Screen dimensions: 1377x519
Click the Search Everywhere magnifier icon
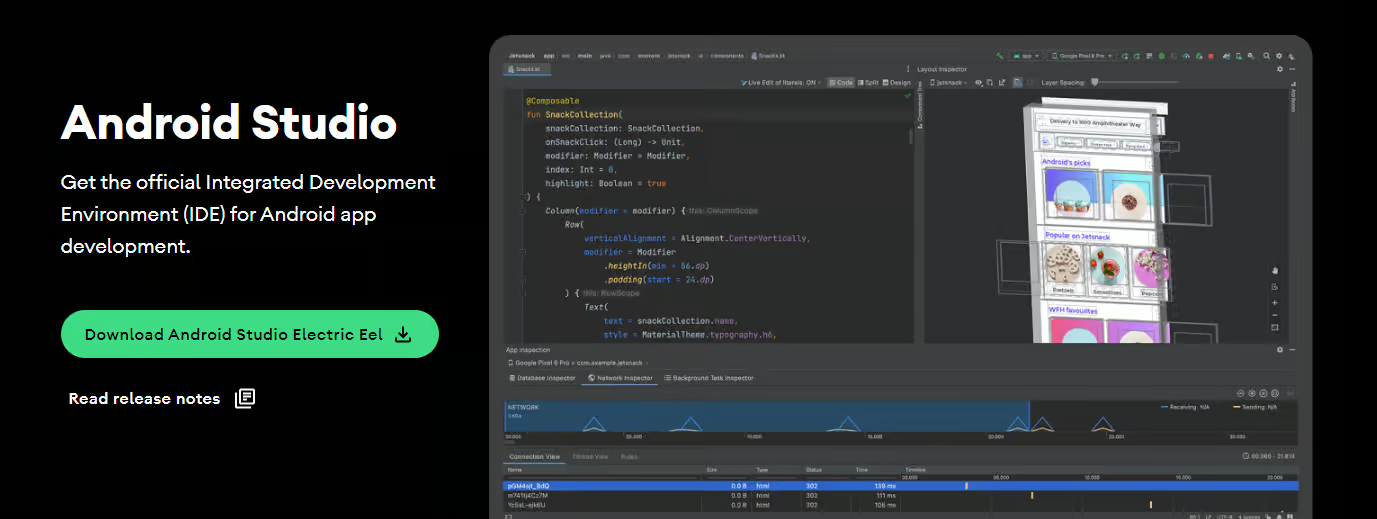click(x=1266, y=56)
